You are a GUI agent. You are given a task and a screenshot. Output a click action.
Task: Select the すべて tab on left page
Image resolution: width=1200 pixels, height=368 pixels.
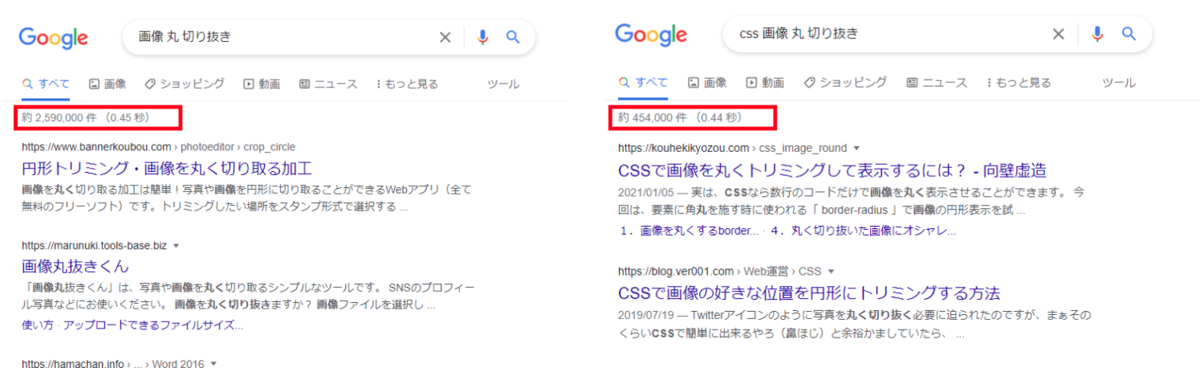45,84
